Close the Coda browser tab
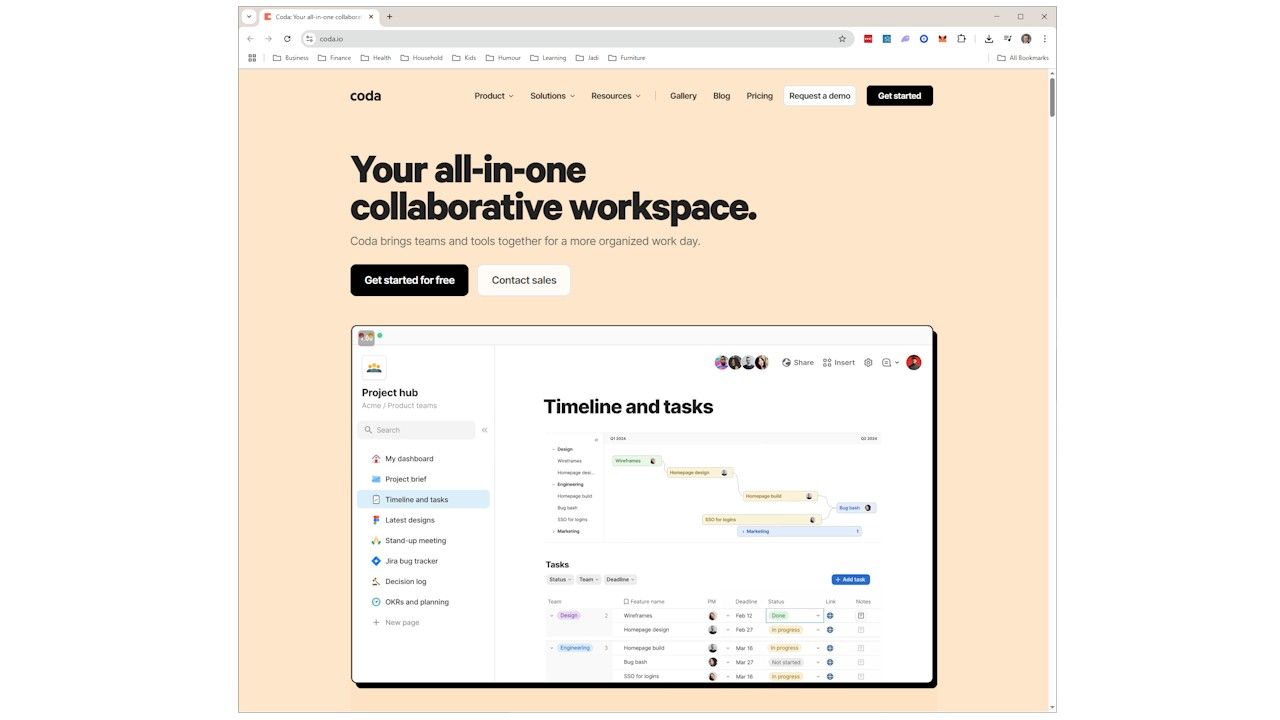Image resolution: width=1280 pixels, height=720 pixels. [x=371, y=16]
